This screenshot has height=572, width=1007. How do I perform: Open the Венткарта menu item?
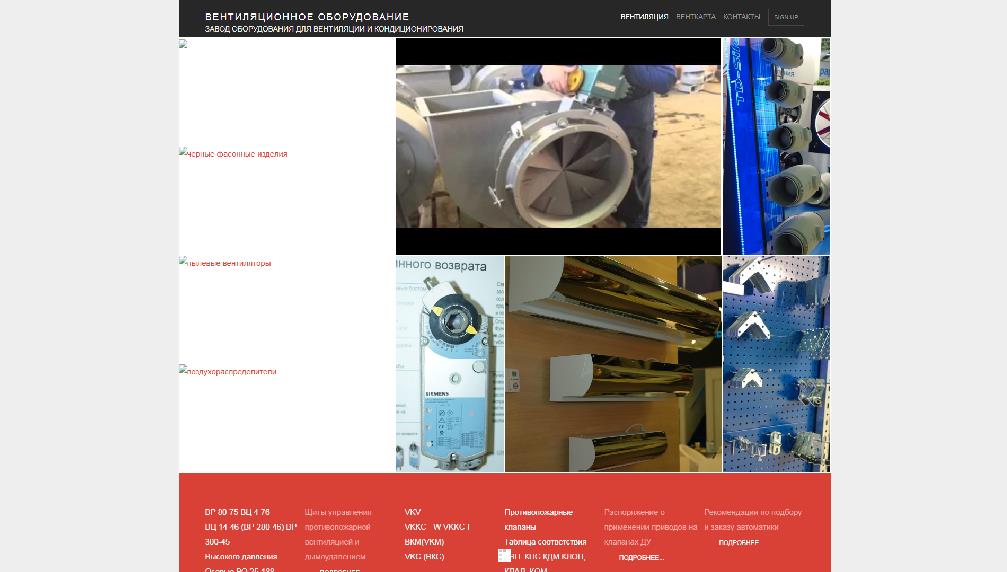[696, 17]
